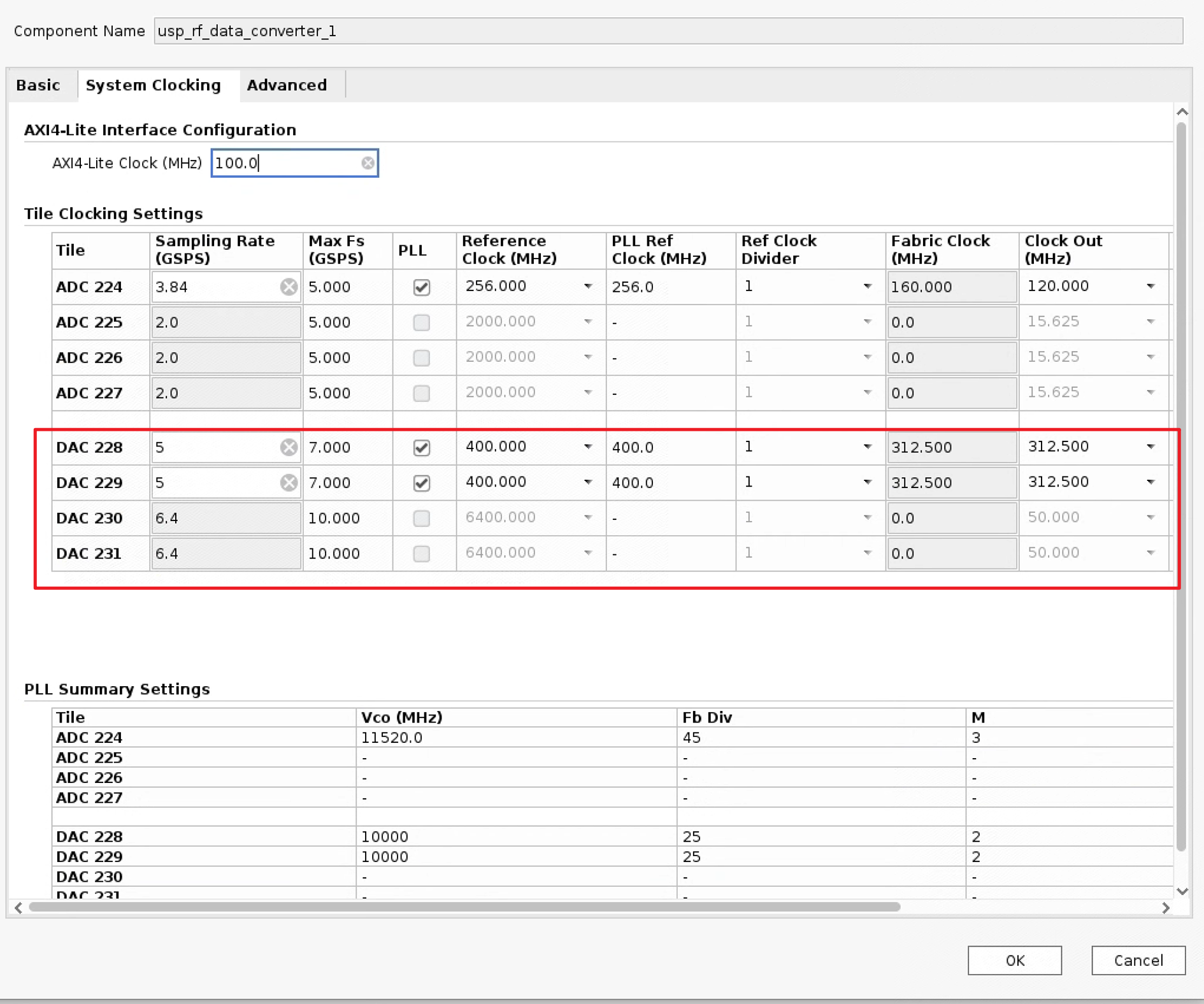The image size is (1204, 1004).
Task: Switch to the Basic tab
Action: [x=38, y=85]
